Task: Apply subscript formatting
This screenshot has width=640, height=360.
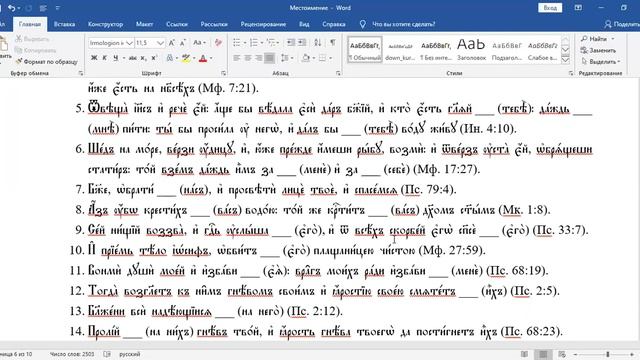Action: click(143, 58)
